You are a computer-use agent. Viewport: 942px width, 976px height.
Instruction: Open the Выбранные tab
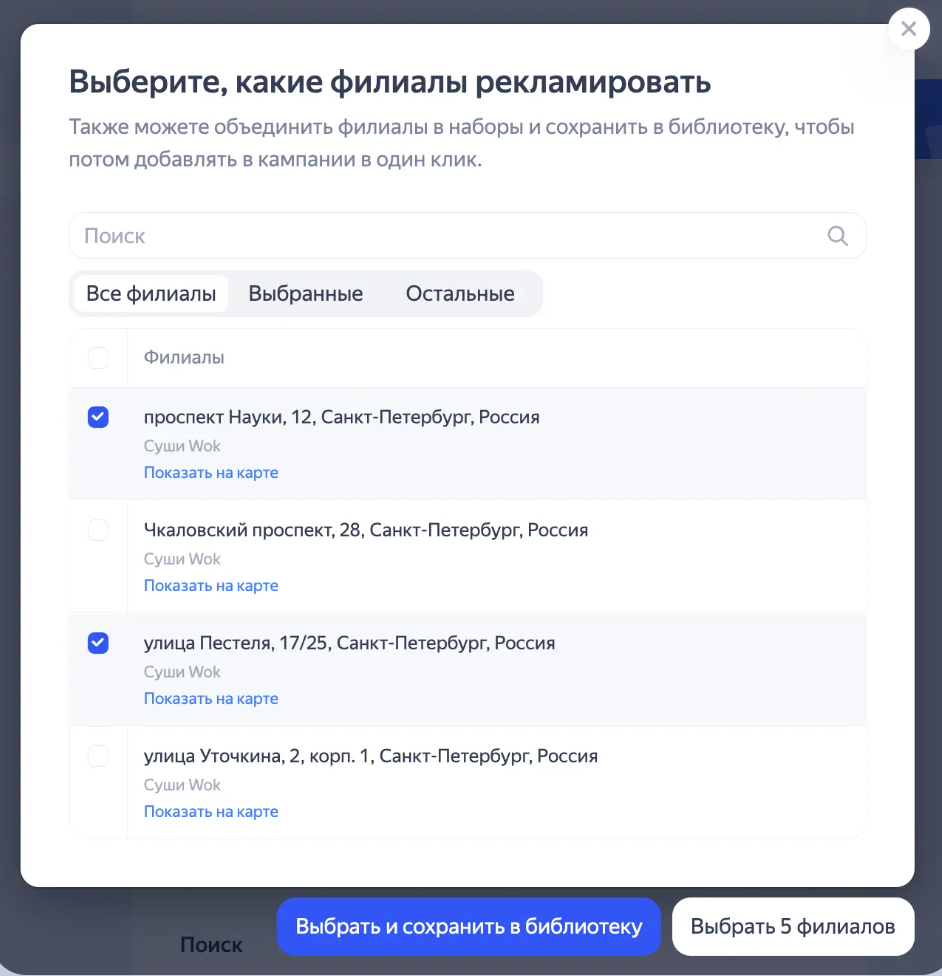pos(306,293)
